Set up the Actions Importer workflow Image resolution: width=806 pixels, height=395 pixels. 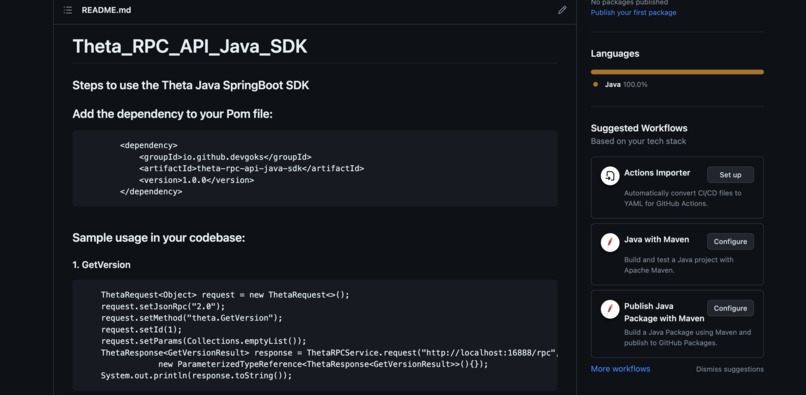pos(730,175)
